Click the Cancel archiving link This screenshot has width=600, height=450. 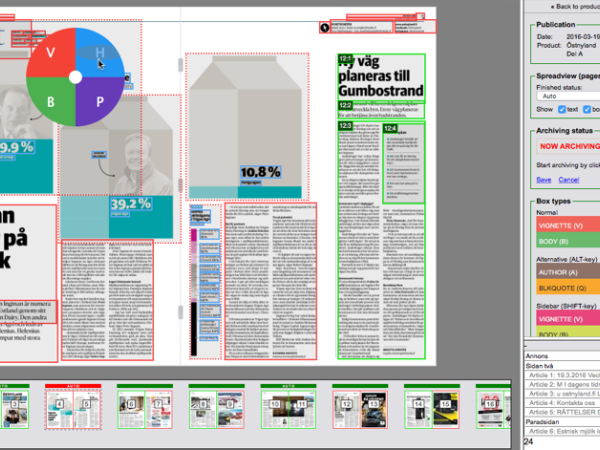point(569,180)
